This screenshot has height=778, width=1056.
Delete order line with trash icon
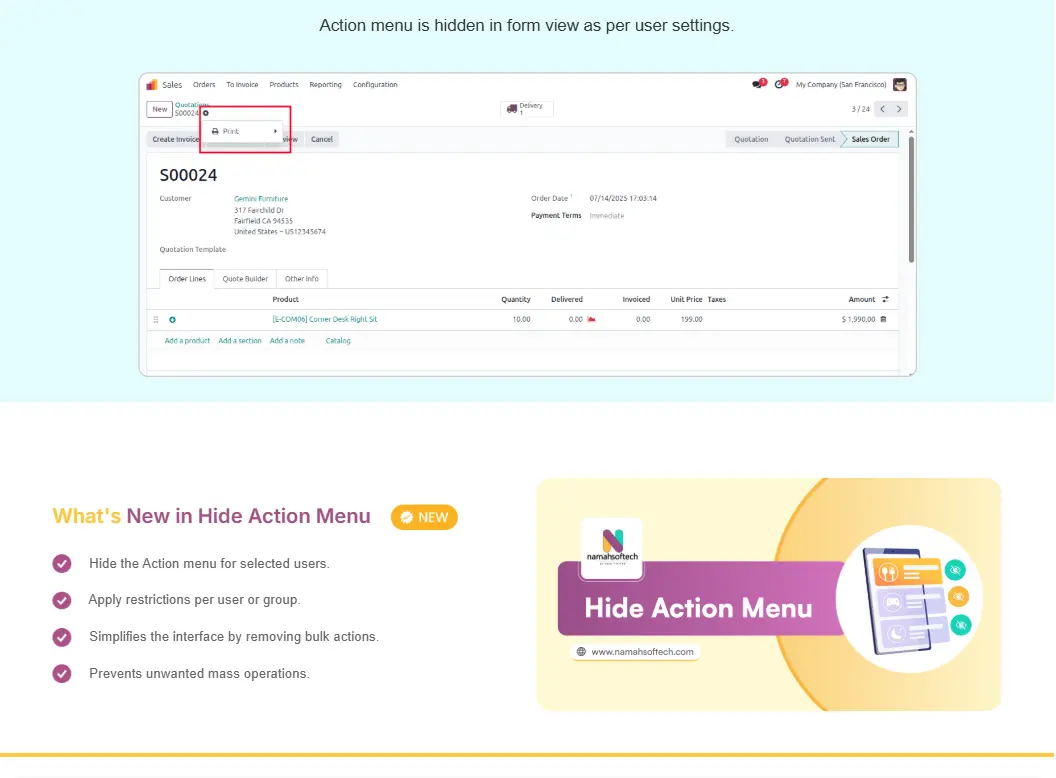[883, 319]
